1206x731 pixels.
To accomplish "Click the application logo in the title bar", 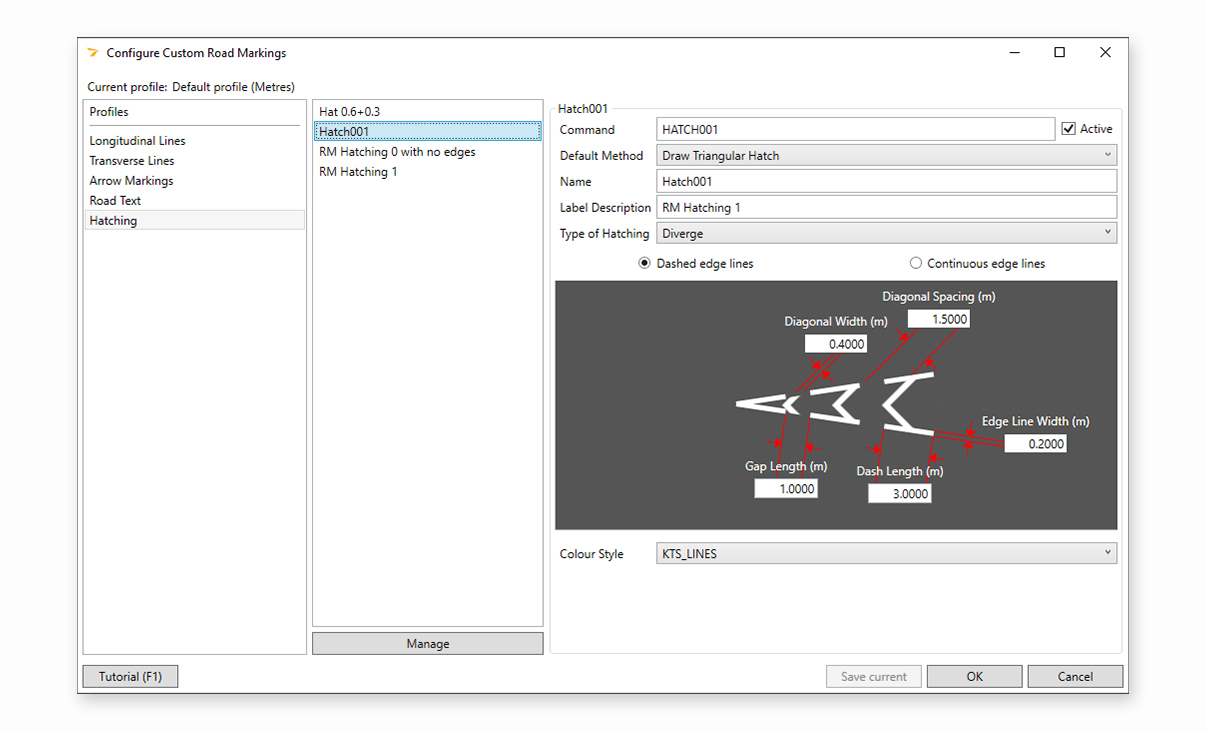I will coord(92,53).
